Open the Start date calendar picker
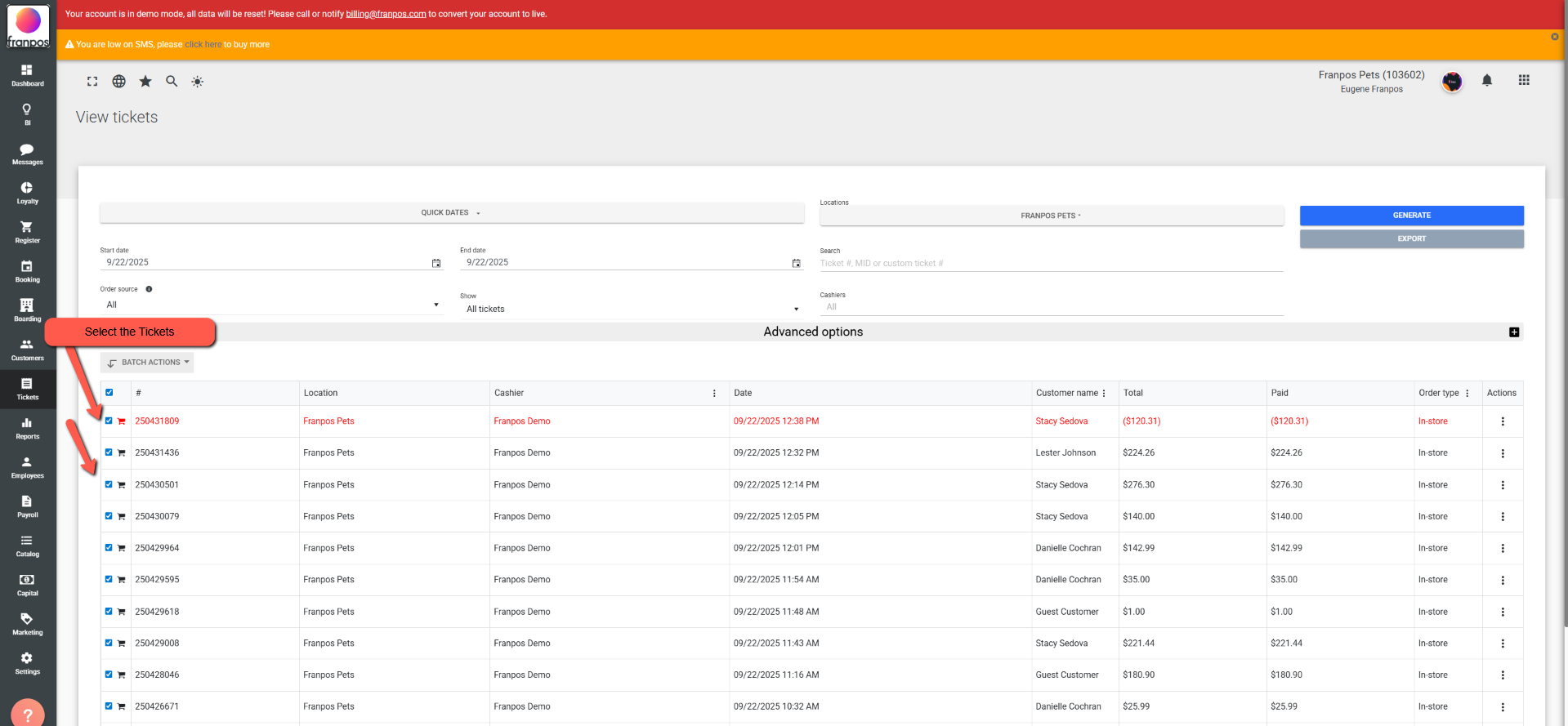This screenshot has width=1568, height=726. coord(436,263)
